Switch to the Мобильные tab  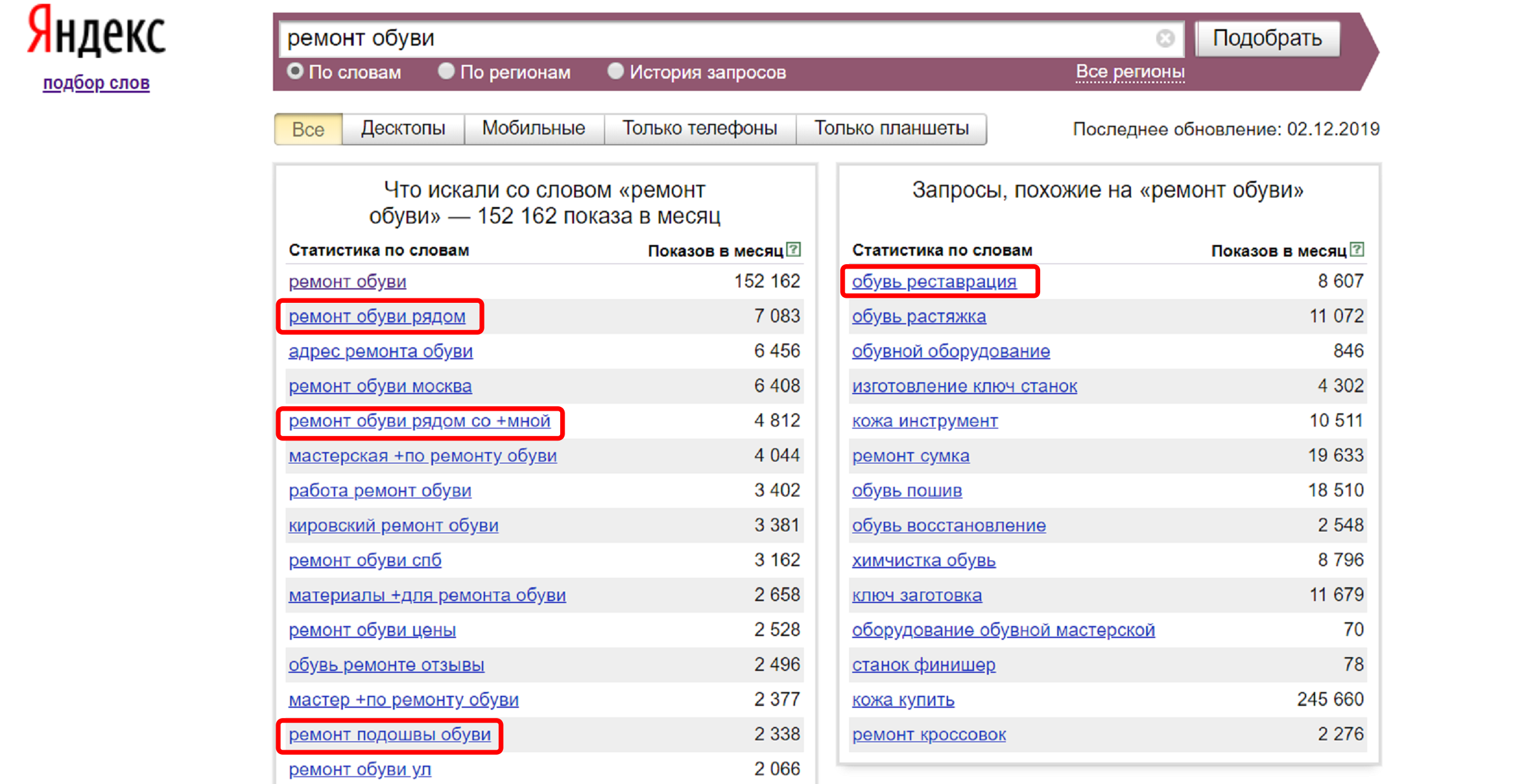pos(534,129)
